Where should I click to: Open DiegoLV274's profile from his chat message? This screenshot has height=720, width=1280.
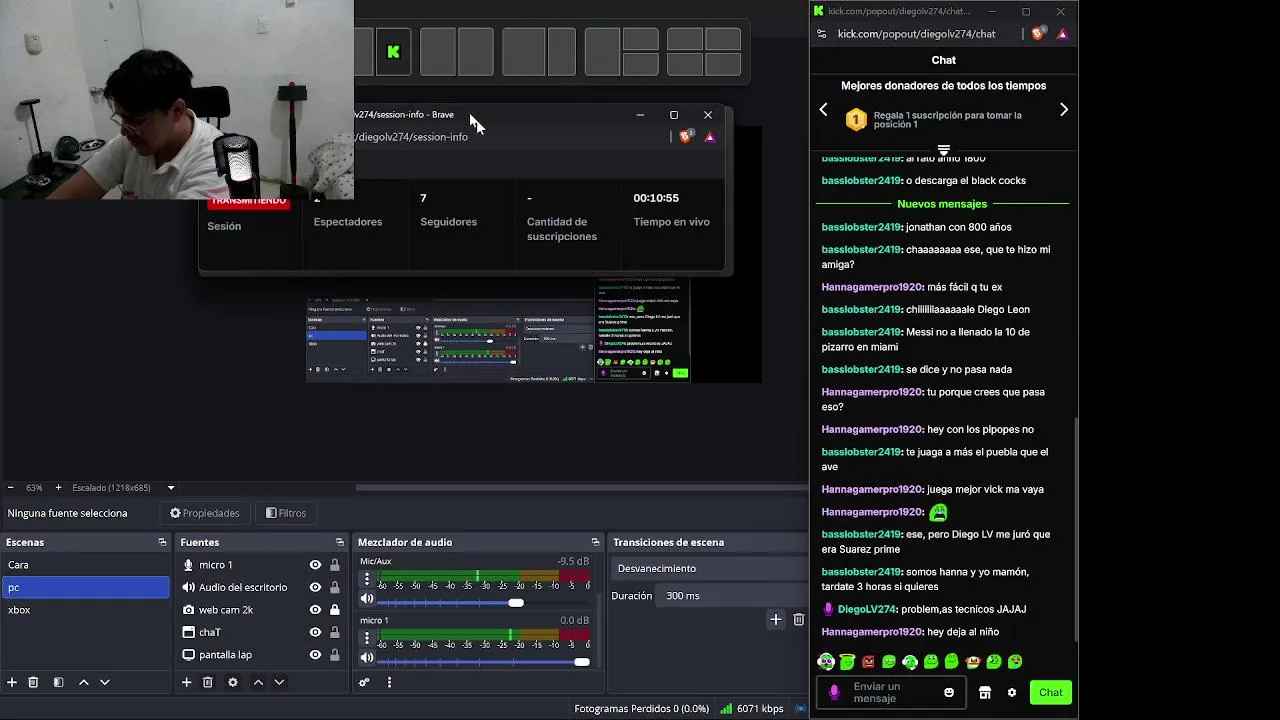click(868, 609)
